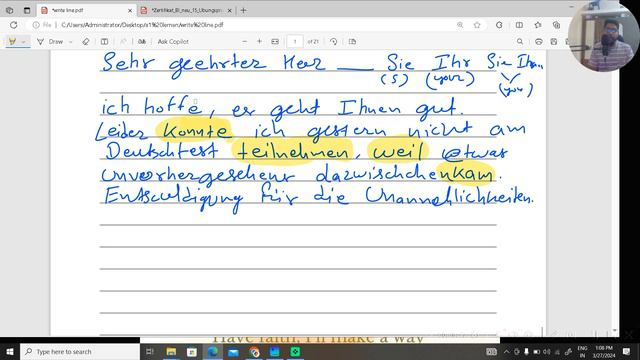
Task: Zoom in with the plus button
Action: 259,42
